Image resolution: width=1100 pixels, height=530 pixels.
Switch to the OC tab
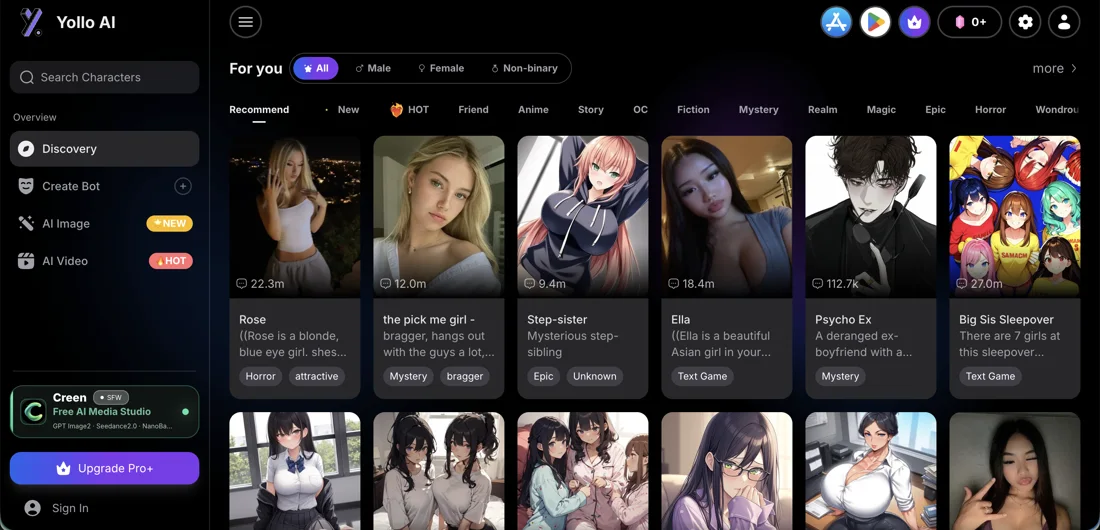640,110
